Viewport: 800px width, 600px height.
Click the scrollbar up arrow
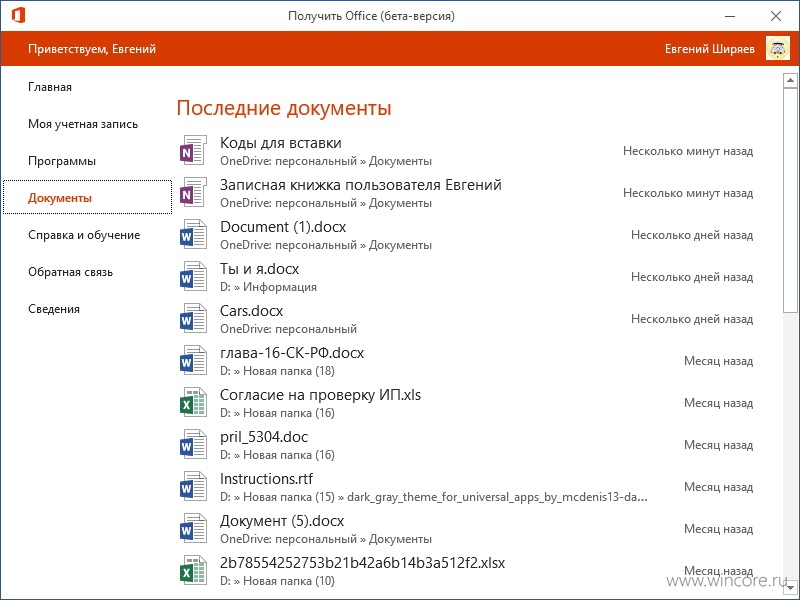(x=790, y=80)
